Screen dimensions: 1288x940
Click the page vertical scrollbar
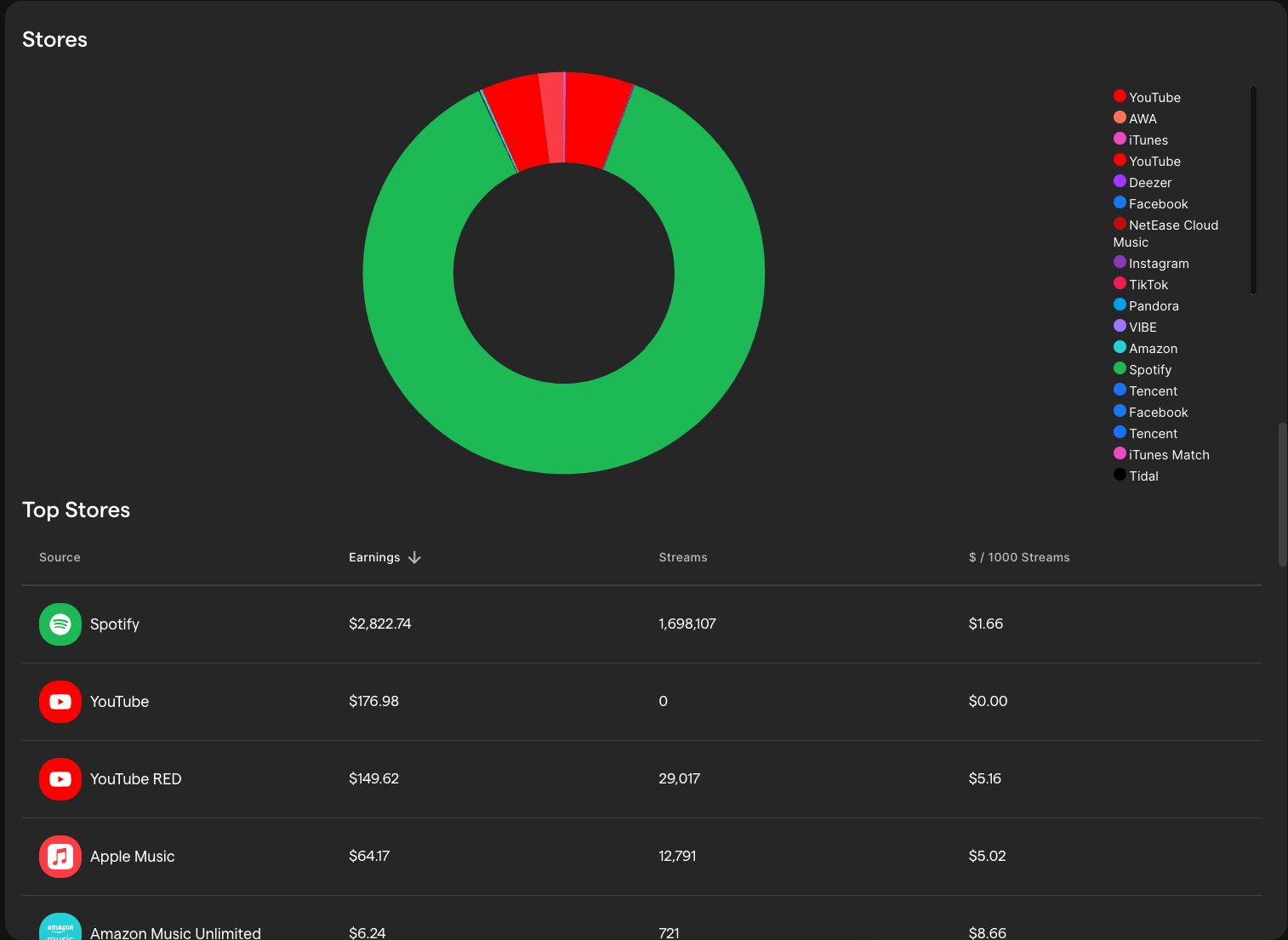click(x=1283, y=494)
